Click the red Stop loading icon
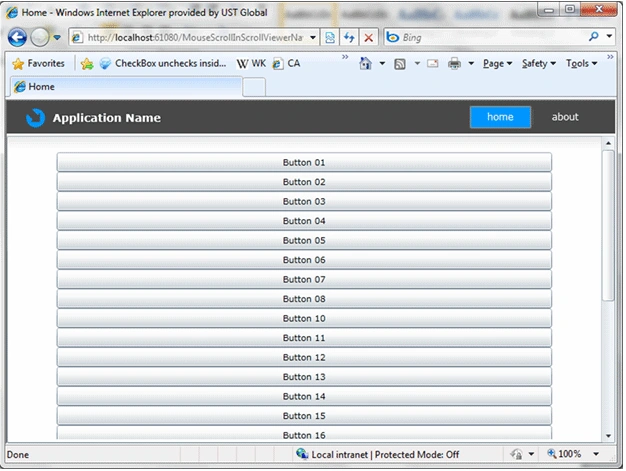This screenshot has width=626, height=471. [368, 38]
